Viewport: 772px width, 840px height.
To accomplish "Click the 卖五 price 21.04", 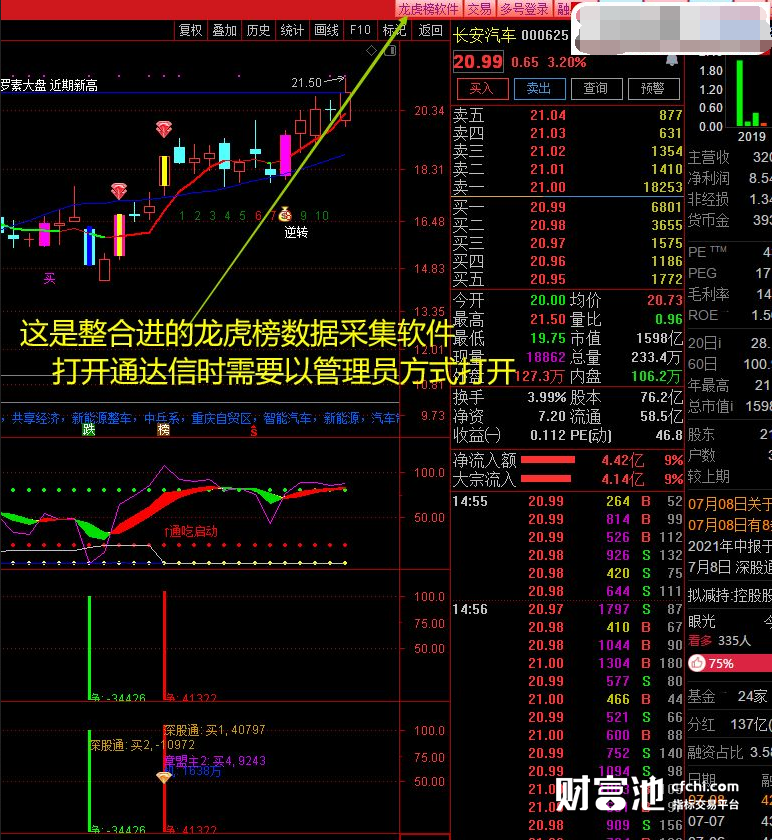I will (x=548, y=115).
